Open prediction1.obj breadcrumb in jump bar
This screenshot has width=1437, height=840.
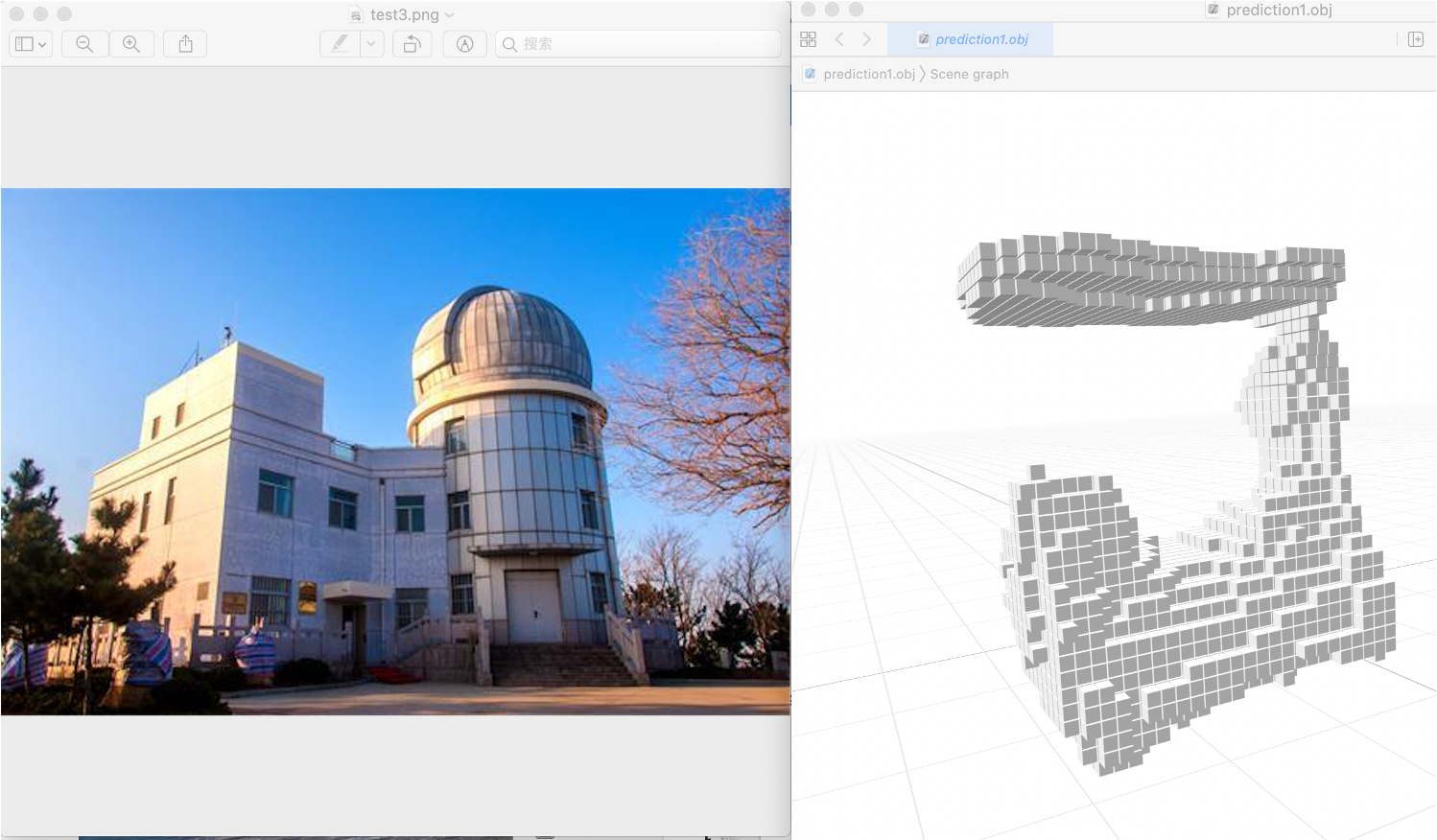click(x=860, y=74)
